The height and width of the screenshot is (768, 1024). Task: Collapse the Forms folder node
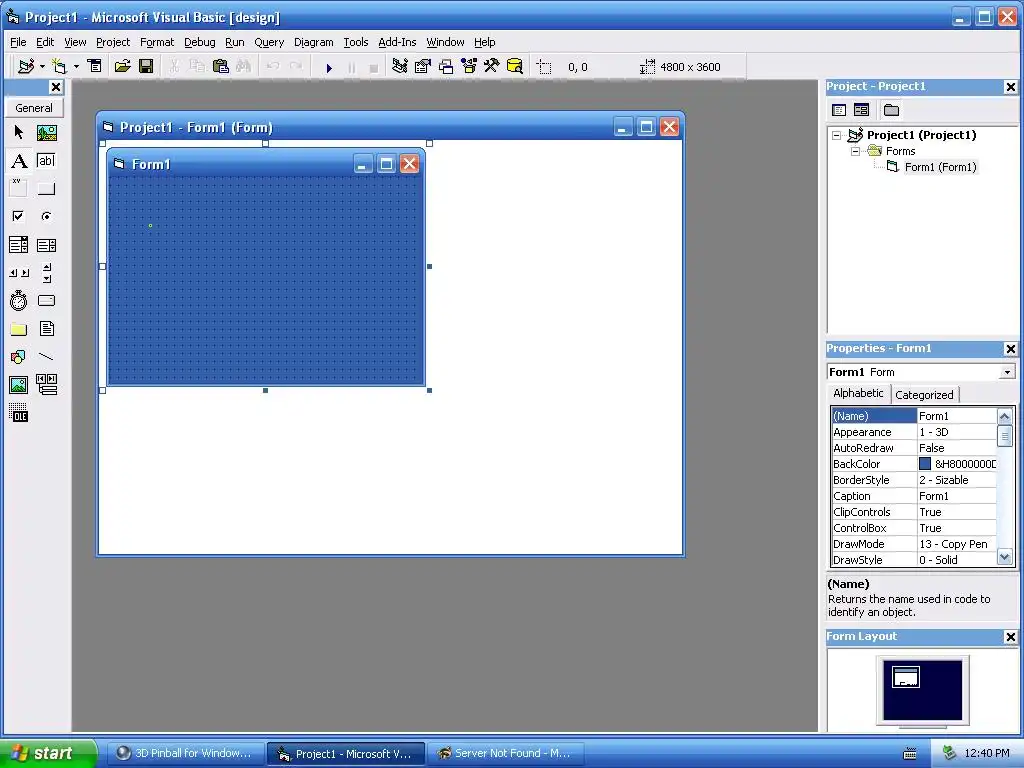856,151
